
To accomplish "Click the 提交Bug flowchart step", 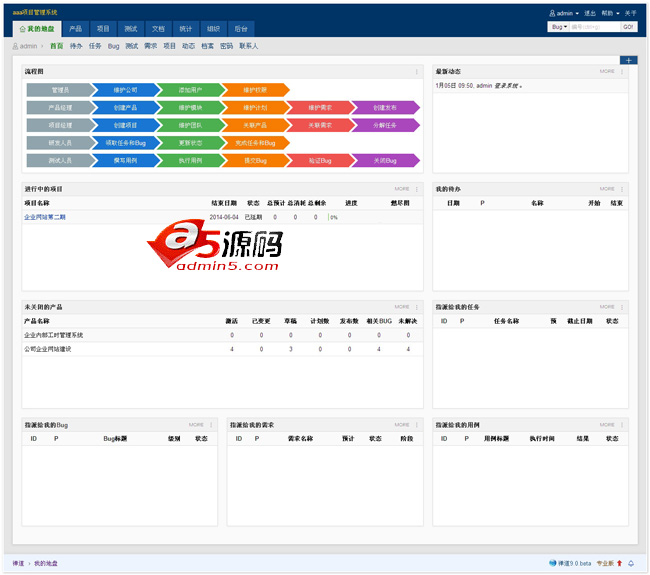I will click(255, 160).
